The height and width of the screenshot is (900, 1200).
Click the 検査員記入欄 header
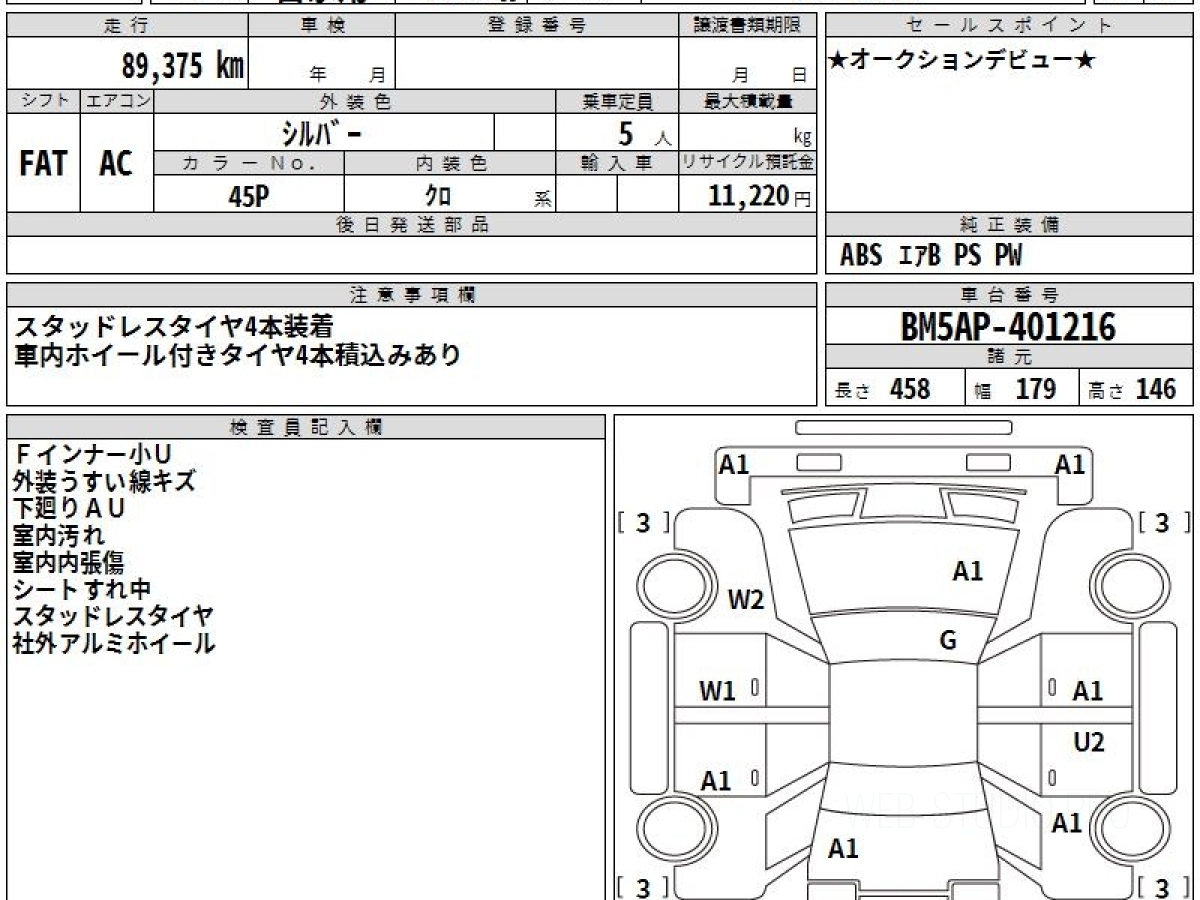point(306,427)
